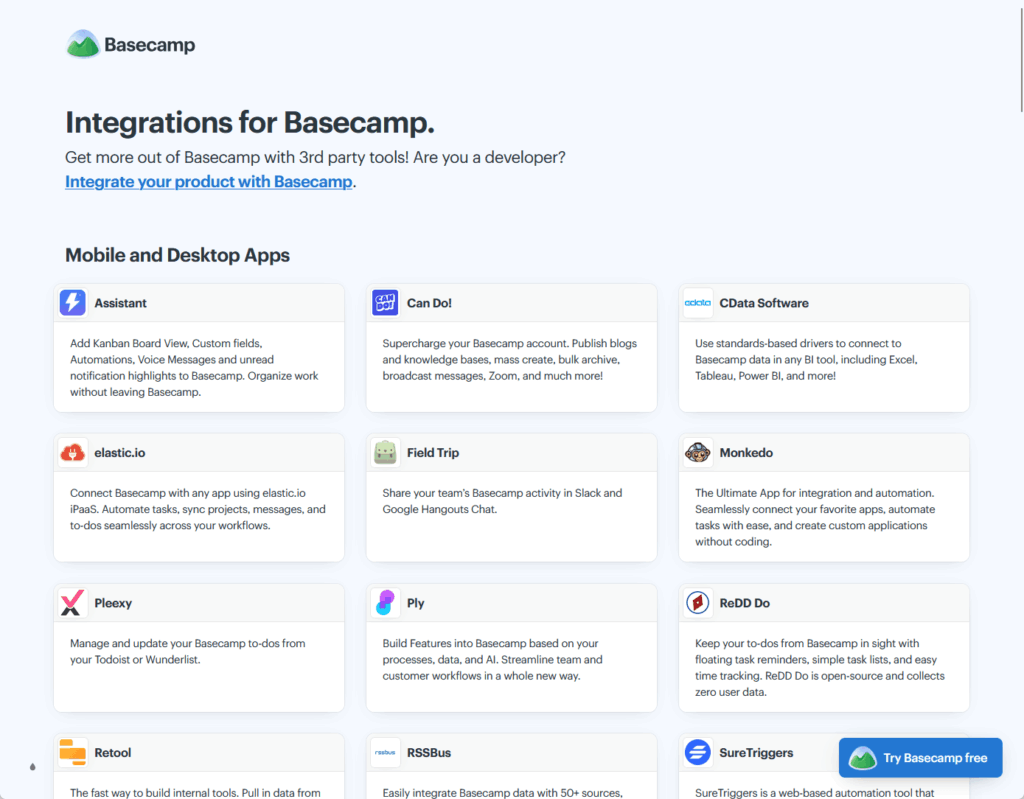
Task: Click the Basecamp mountain logo icon in header
Action: click(83, 44)
